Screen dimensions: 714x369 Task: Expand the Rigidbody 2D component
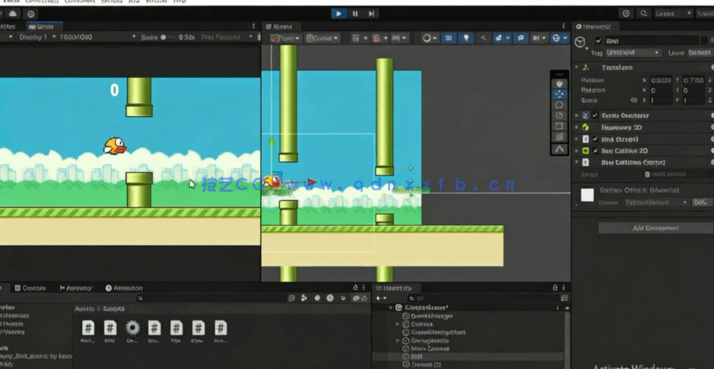(x=577, y=128)
